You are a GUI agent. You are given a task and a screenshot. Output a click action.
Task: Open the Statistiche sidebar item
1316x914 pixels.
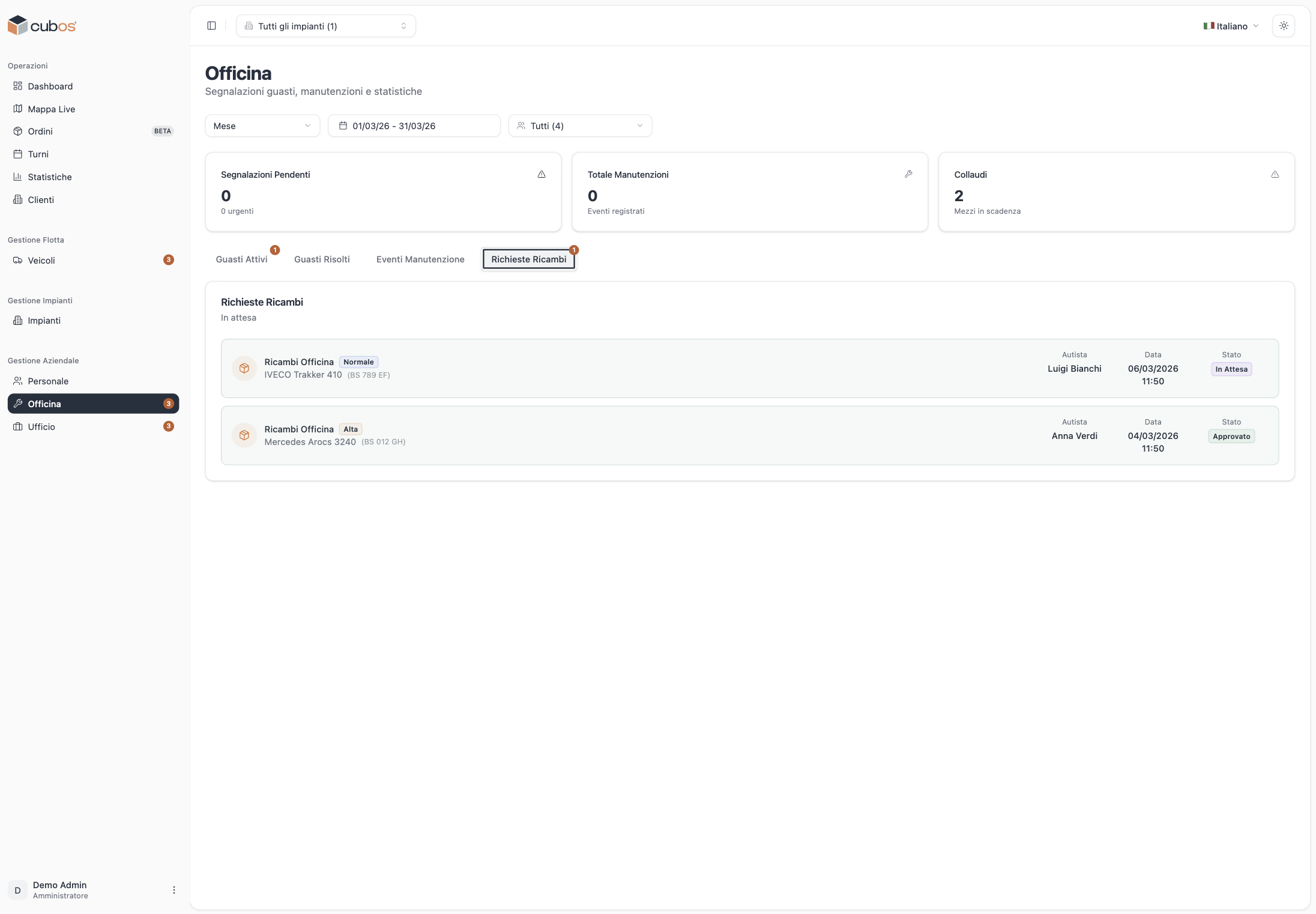click(x=49, y=177)
